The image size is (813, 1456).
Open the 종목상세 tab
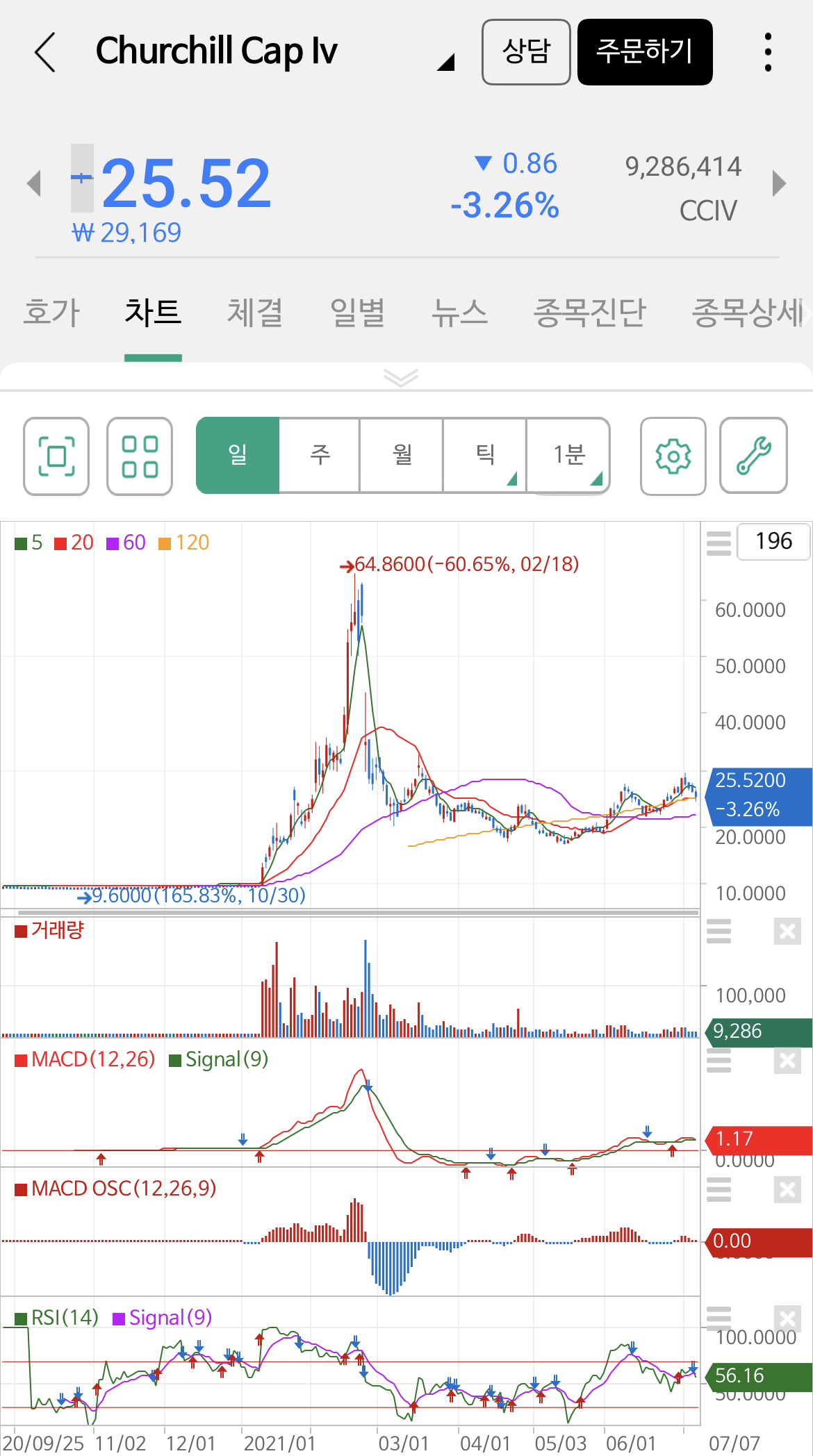[749, 313]
